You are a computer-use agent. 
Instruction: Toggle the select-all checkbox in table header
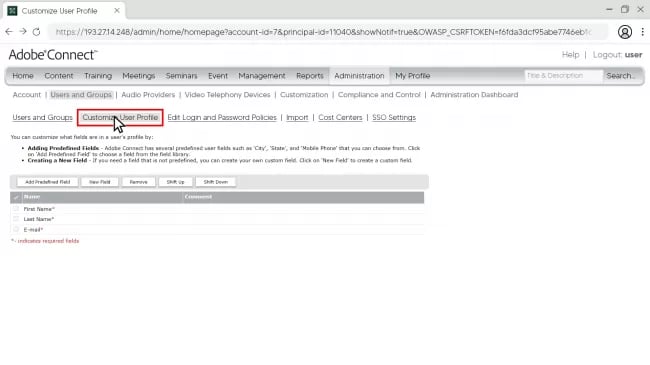coord(16,197)
